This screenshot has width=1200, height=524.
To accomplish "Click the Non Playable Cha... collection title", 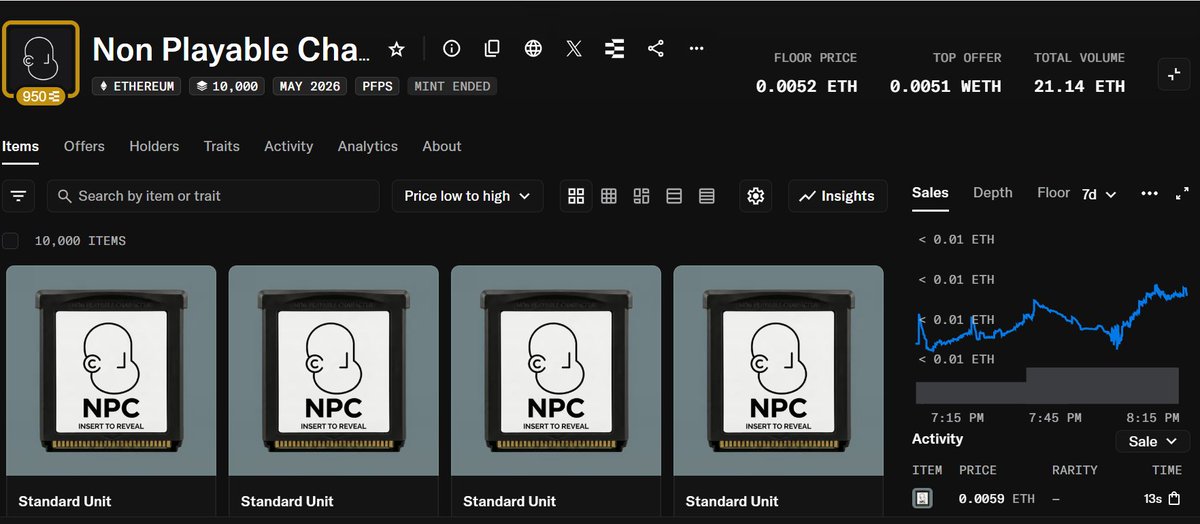I will [x=231, y=49].
